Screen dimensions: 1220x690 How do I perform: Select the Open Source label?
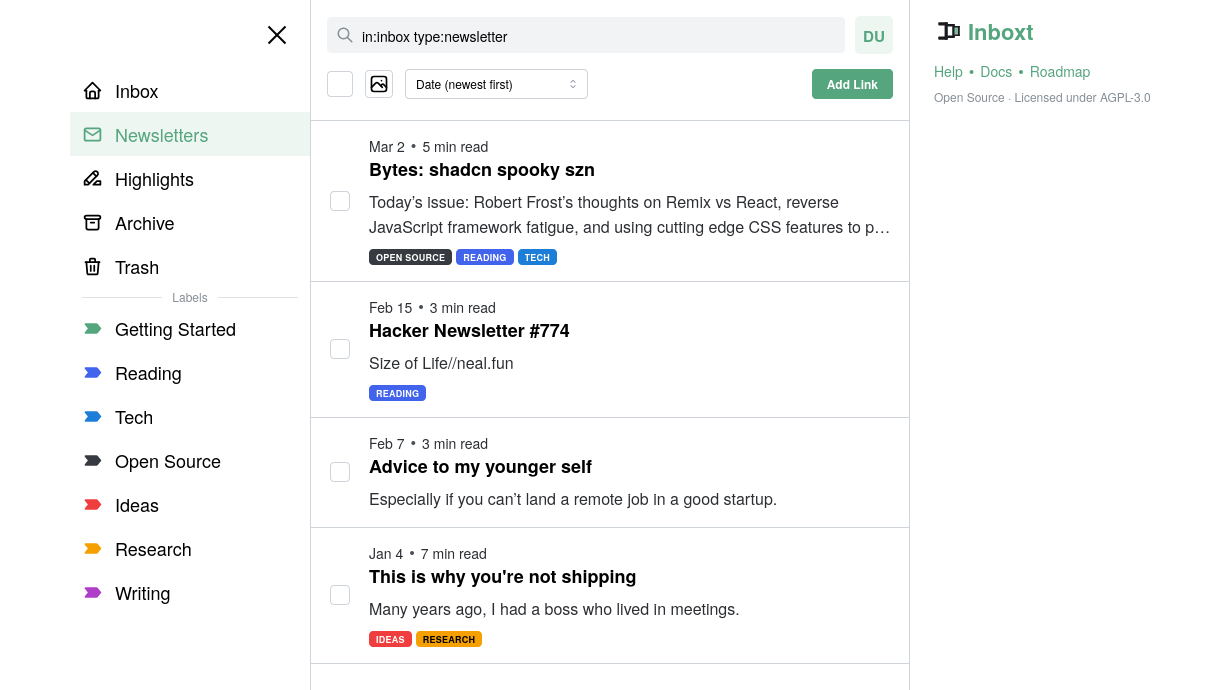tap(167, 461)
